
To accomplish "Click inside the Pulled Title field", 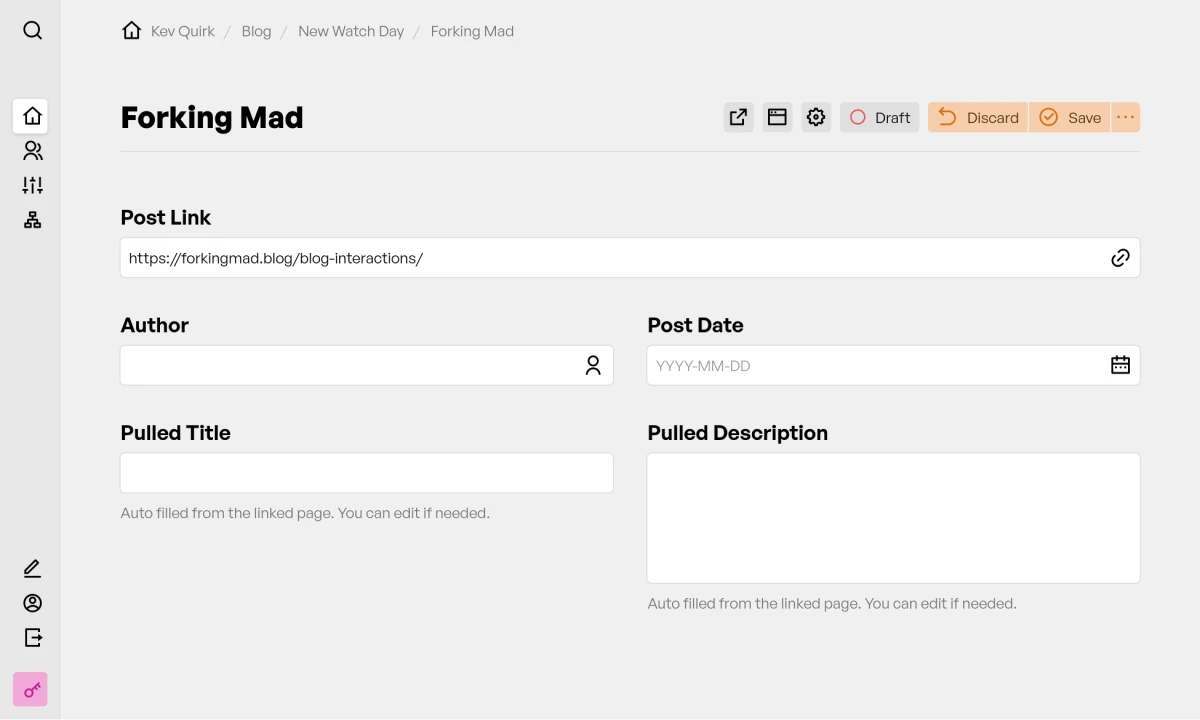I will pyautogui.click(x=366, y=472).
